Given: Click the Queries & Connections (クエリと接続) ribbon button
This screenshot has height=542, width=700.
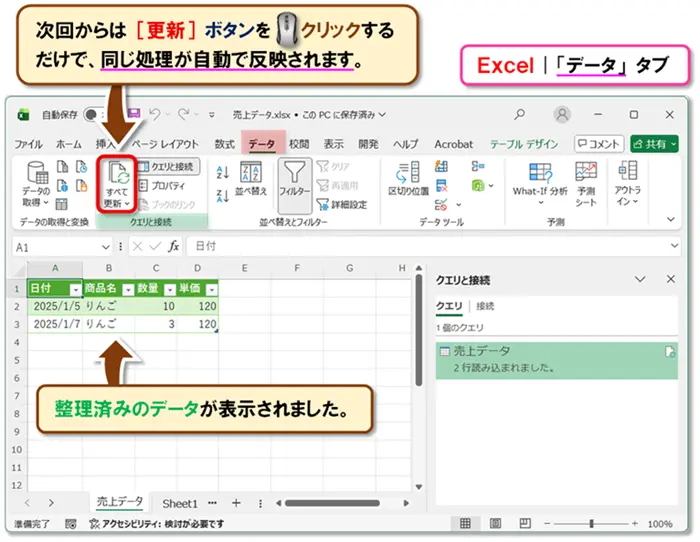Looking at the screenshot, I should tap(168, 167).
